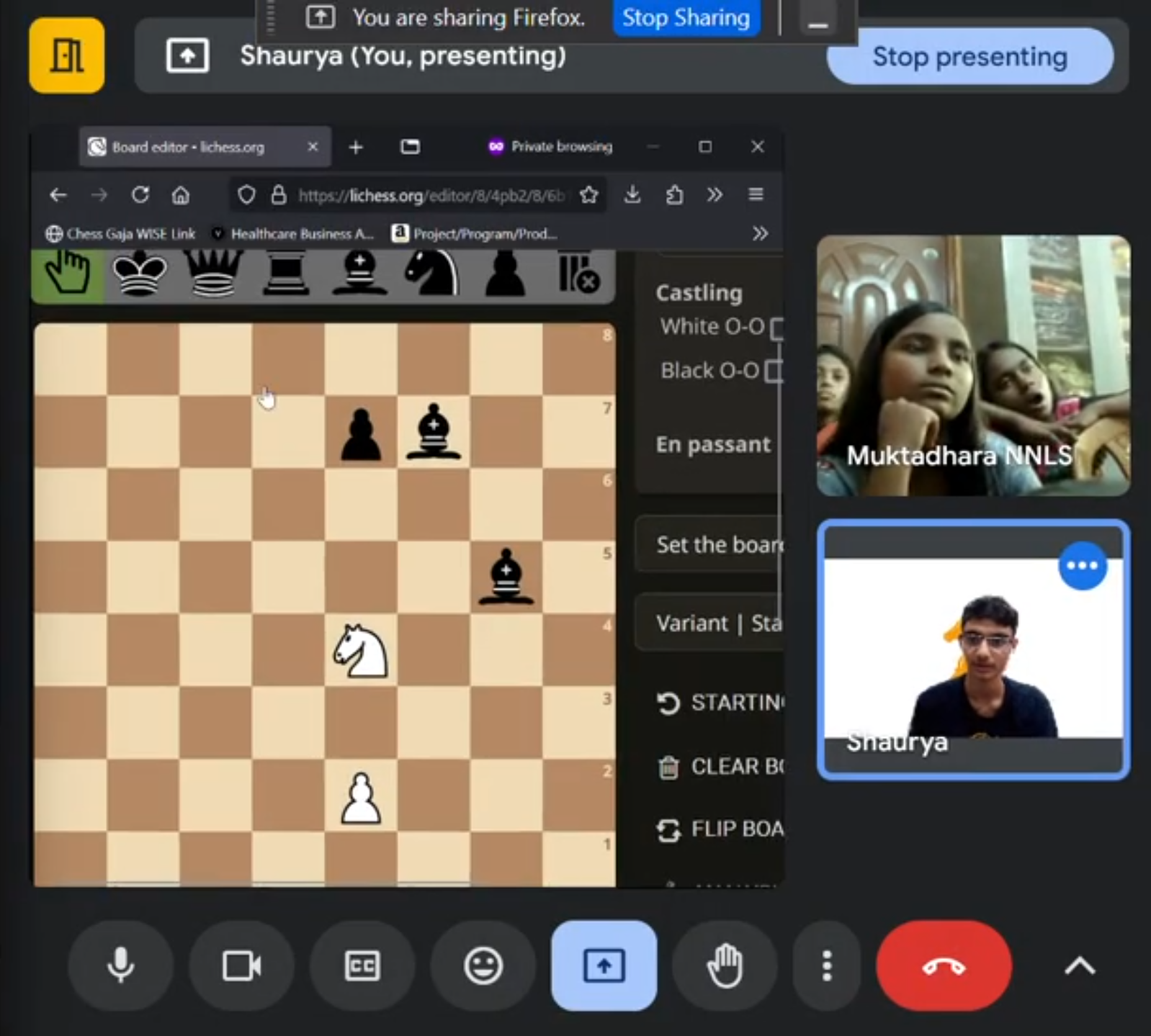Raise hand in the meeting
This screenshot has height=1036, width=1151.
pyautogui.click(x=725, y=965)
